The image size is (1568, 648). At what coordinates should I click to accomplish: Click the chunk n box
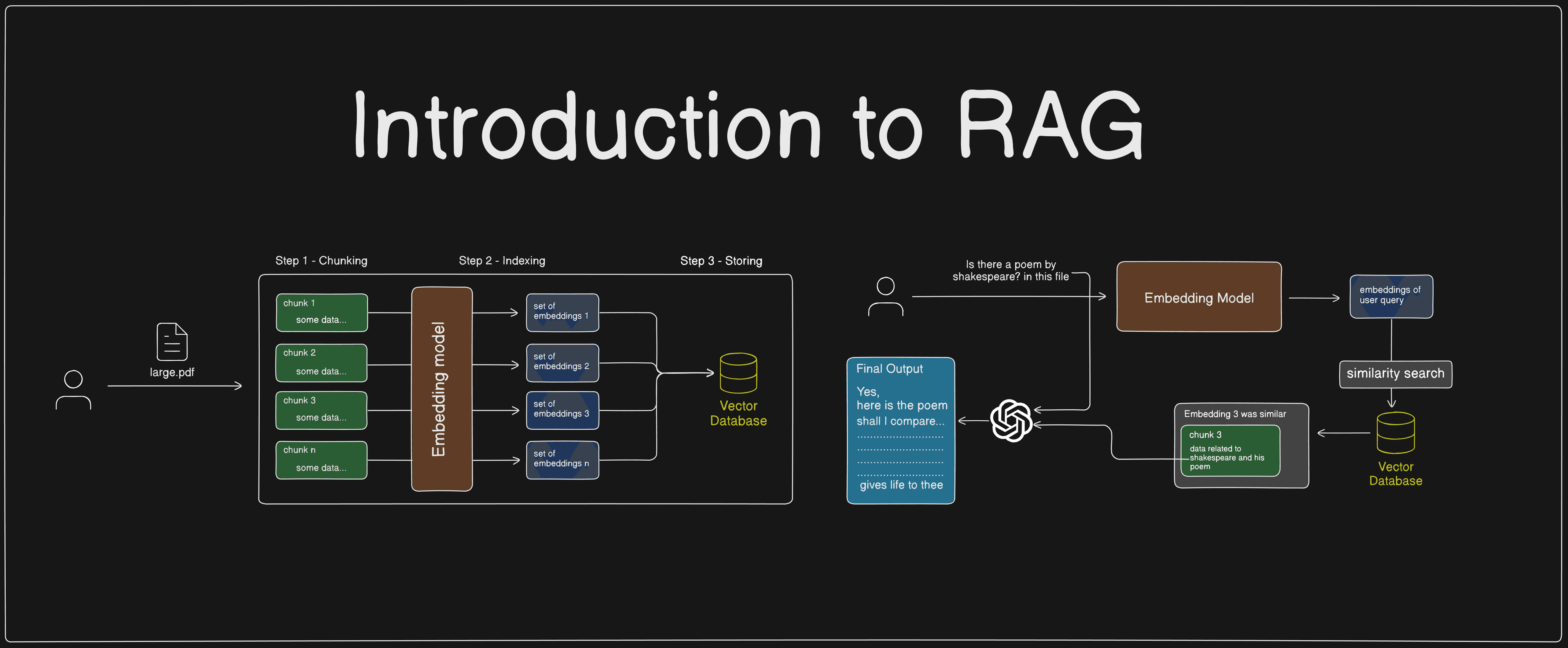[x=321, y=459]
